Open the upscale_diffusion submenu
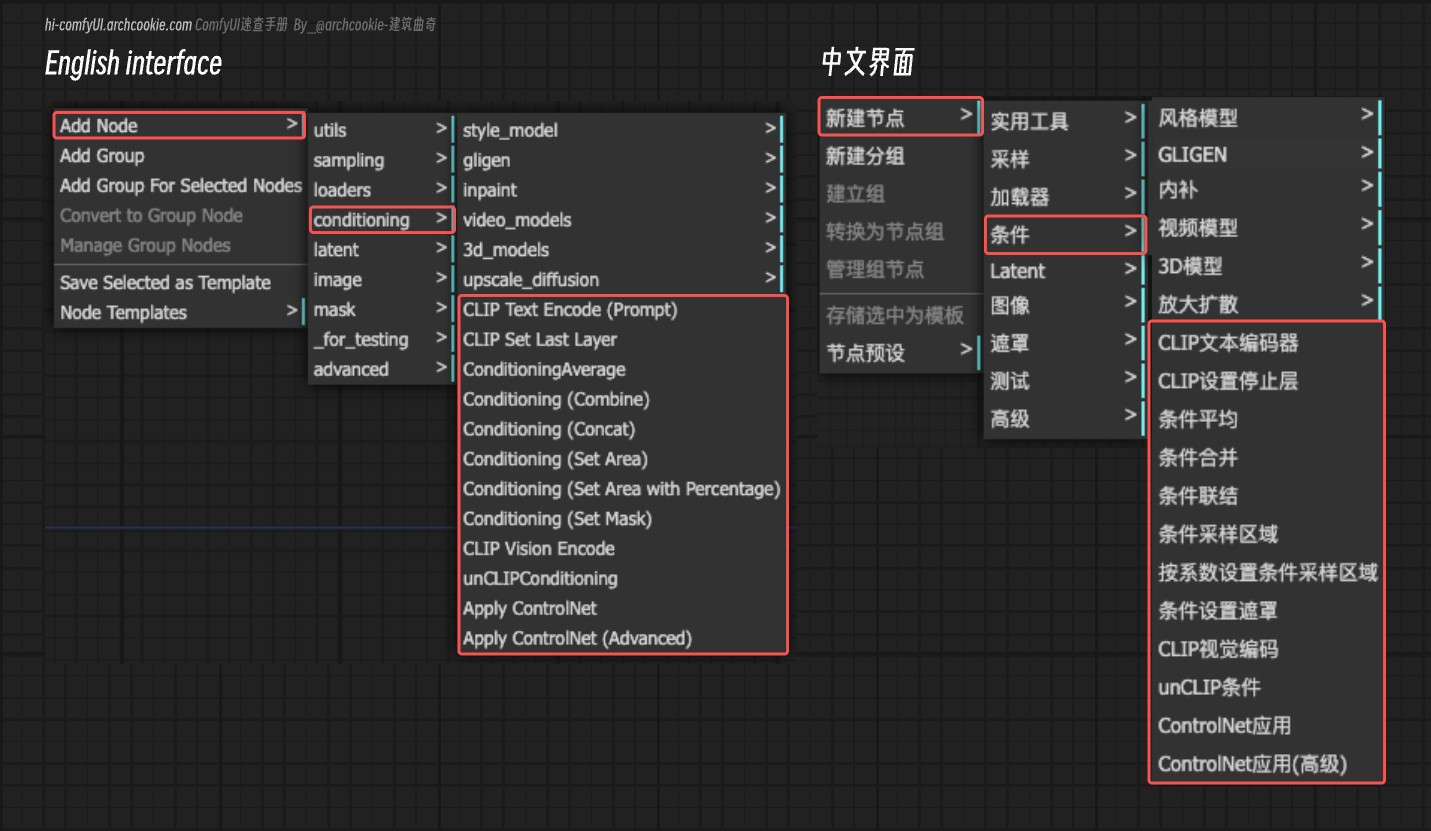Viewport: 1431px width, 831px height. tap(620, 280)
